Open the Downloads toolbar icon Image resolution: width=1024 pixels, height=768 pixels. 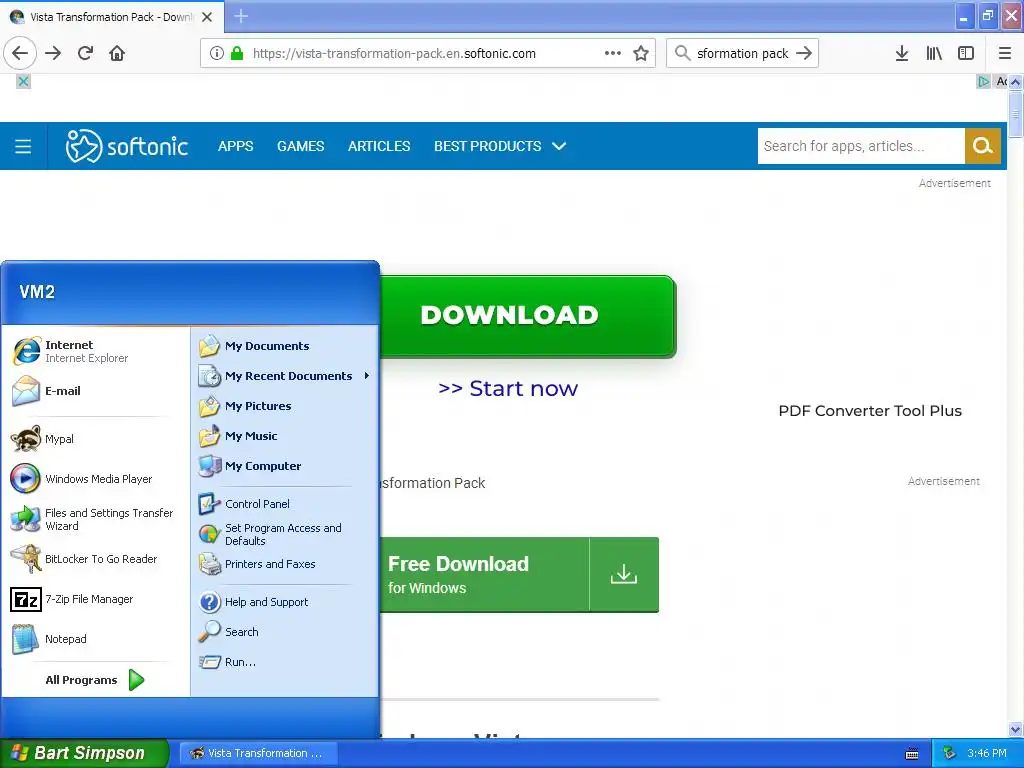click(x=902, y=54)
